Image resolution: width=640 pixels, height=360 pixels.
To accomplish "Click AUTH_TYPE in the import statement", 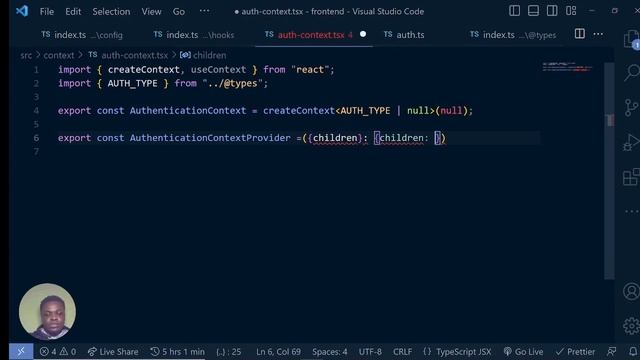I will (x=132, y=83).
